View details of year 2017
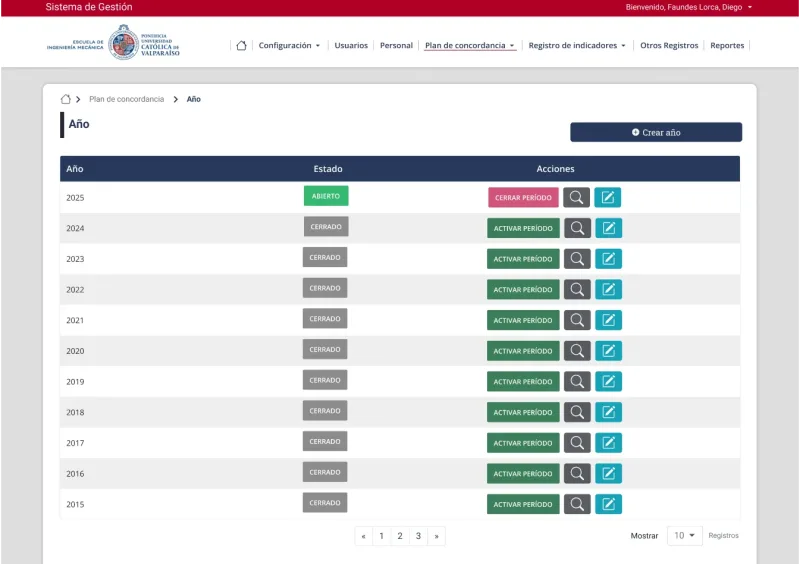 pyautogui.click(x=577, y=443)
